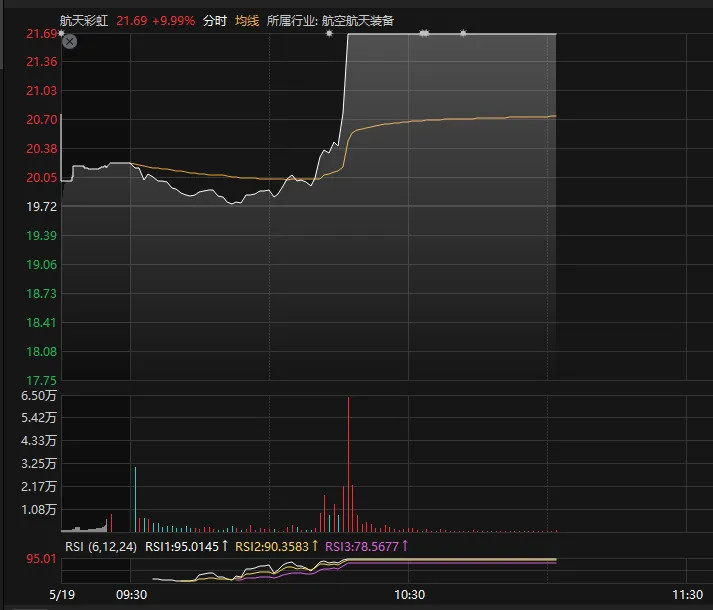Image resolution: width=713 pixels, height=610 pixels.
Task: Click the 21.03 price axis label
Action: (x=42, y=91)
